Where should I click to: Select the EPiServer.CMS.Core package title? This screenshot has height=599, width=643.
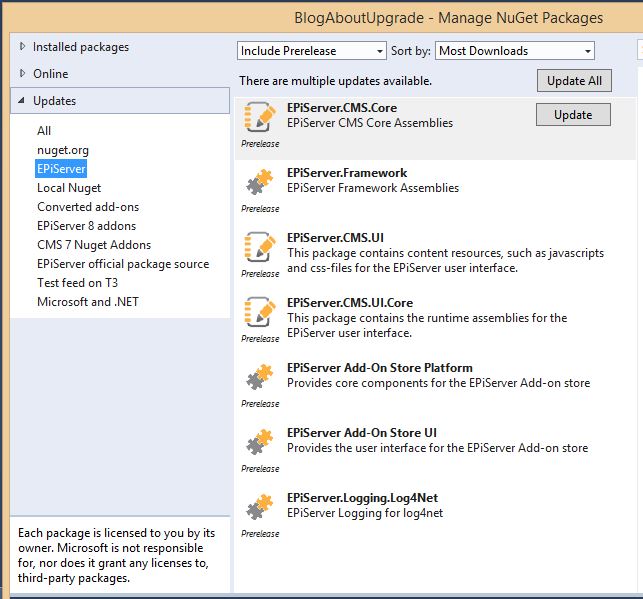342,108
